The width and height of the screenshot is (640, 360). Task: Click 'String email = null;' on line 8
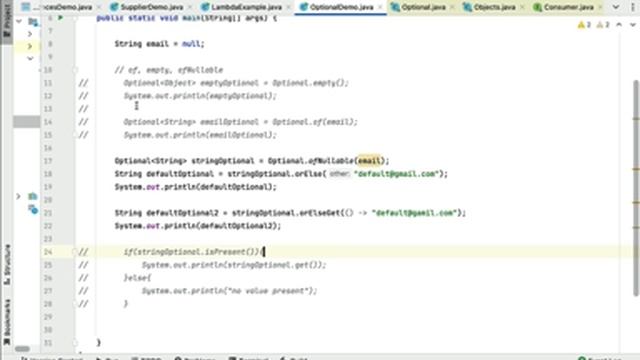click(x=159, y=44)
